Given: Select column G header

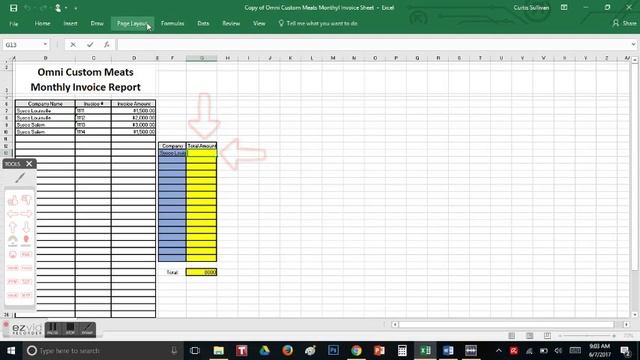Looking at the screenshot, I should [202, 58].
